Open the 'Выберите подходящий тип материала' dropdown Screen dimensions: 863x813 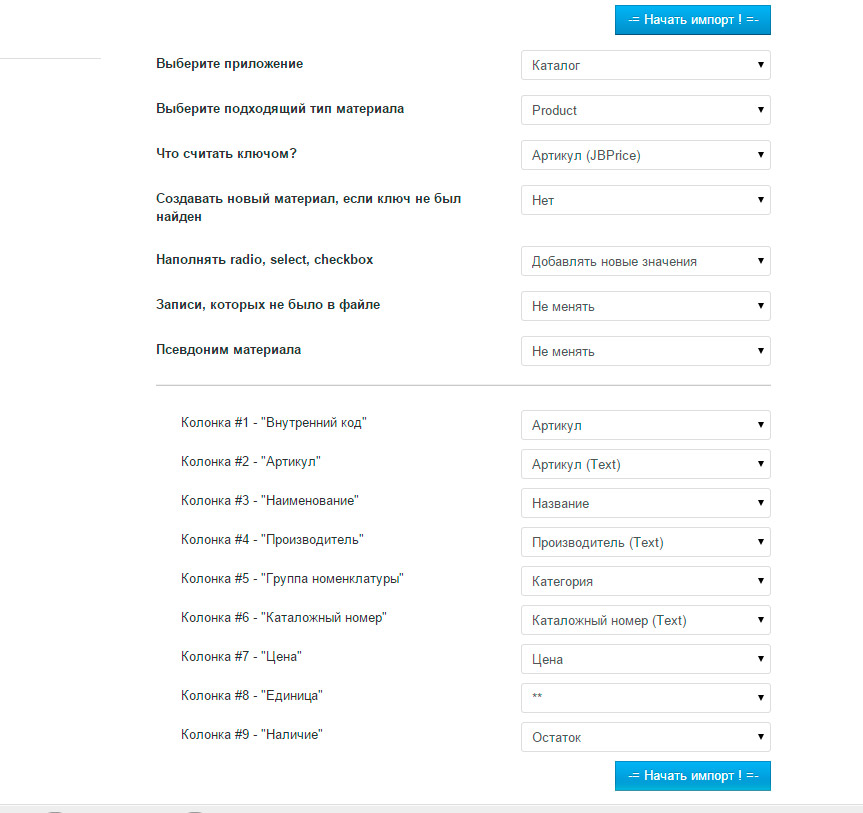(645, 110)
